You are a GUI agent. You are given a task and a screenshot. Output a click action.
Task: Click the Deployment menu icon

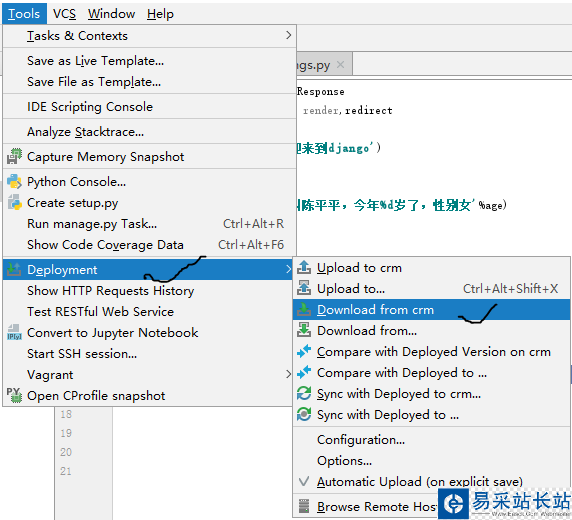point(14,269)
